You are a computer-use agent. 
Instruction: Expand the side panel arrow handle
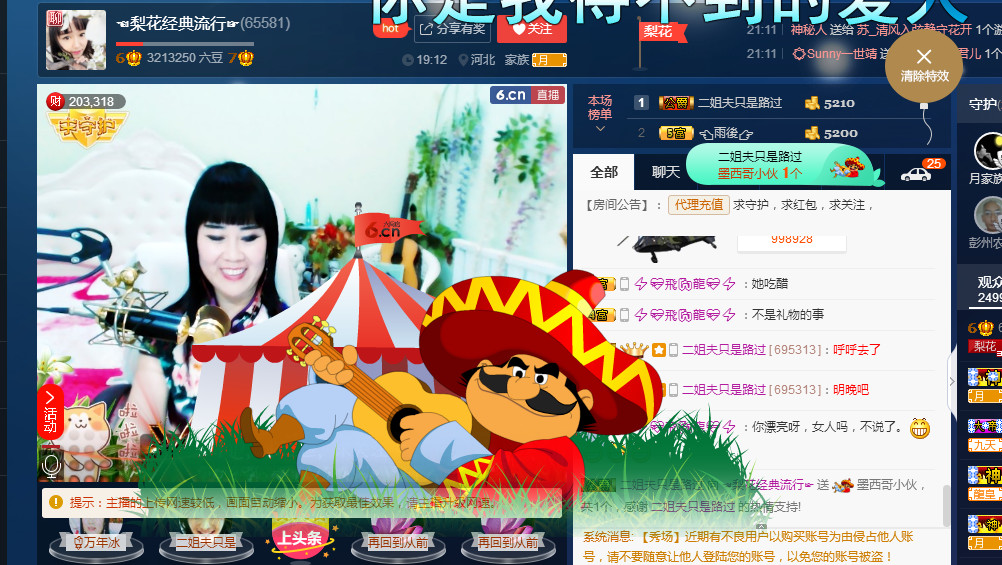pos(952,382)
